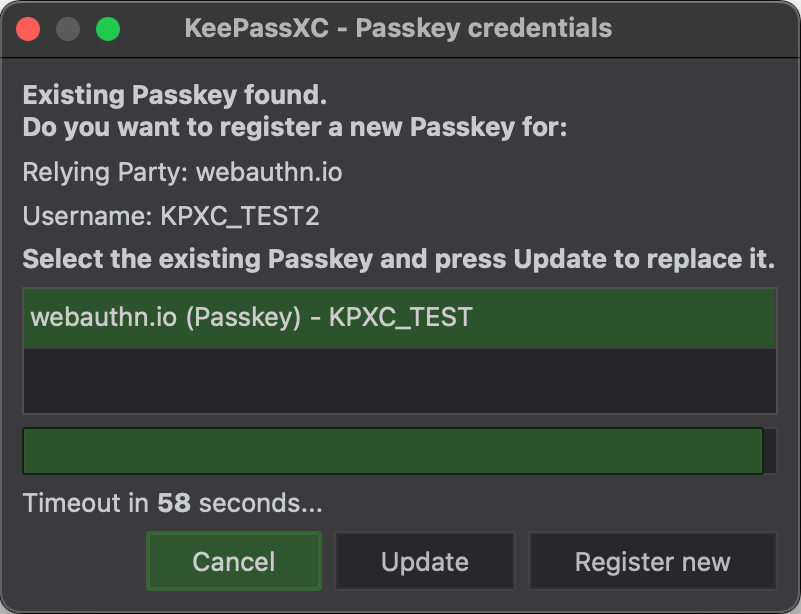The height and width of the screenshot is (614, 801).
Task: Click the 'Do you want to register' question text
Action: 294,128
